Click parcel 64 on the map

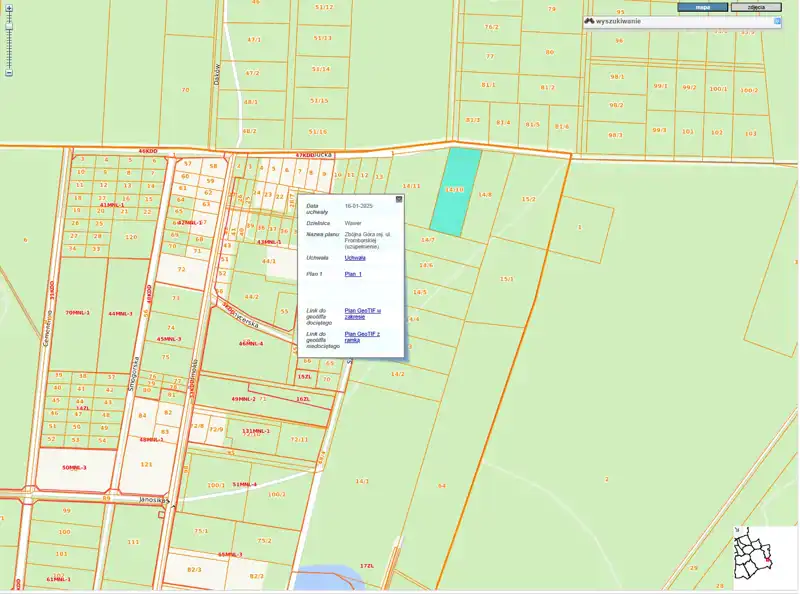(x=441, y=486)
